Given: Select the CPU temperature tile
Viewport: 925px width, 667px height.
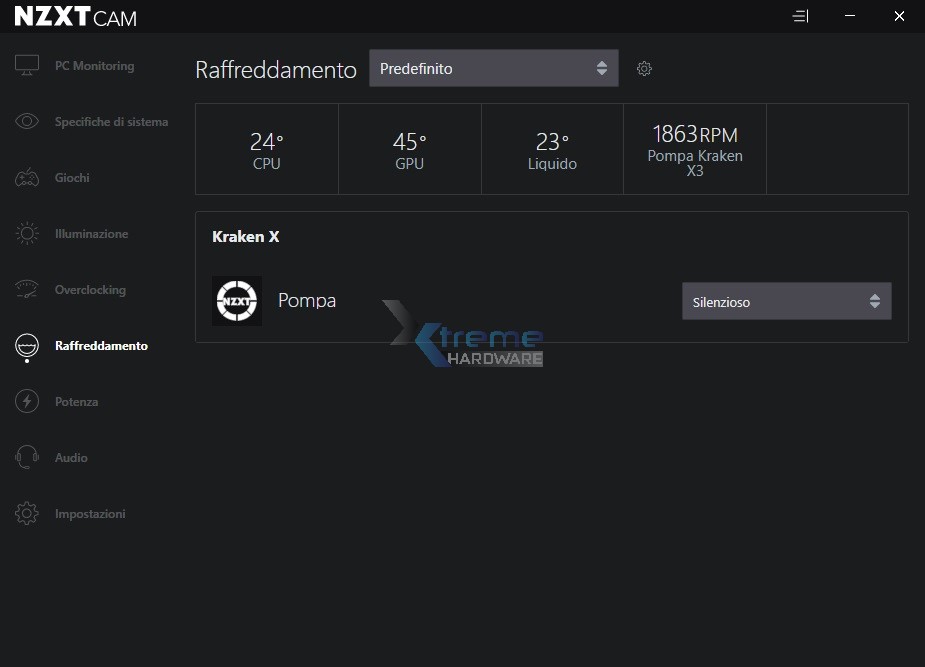Looking at the screenshot, I should point(267,149).
